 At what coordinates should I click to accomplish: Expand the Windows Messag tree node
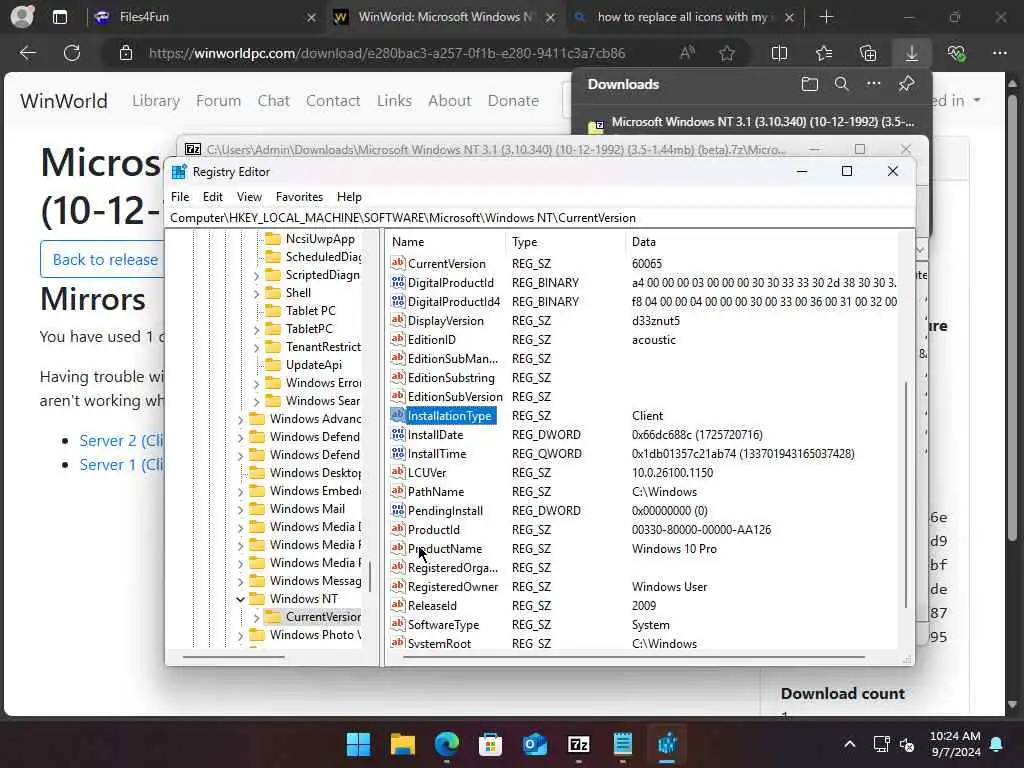tap(240, 581)
